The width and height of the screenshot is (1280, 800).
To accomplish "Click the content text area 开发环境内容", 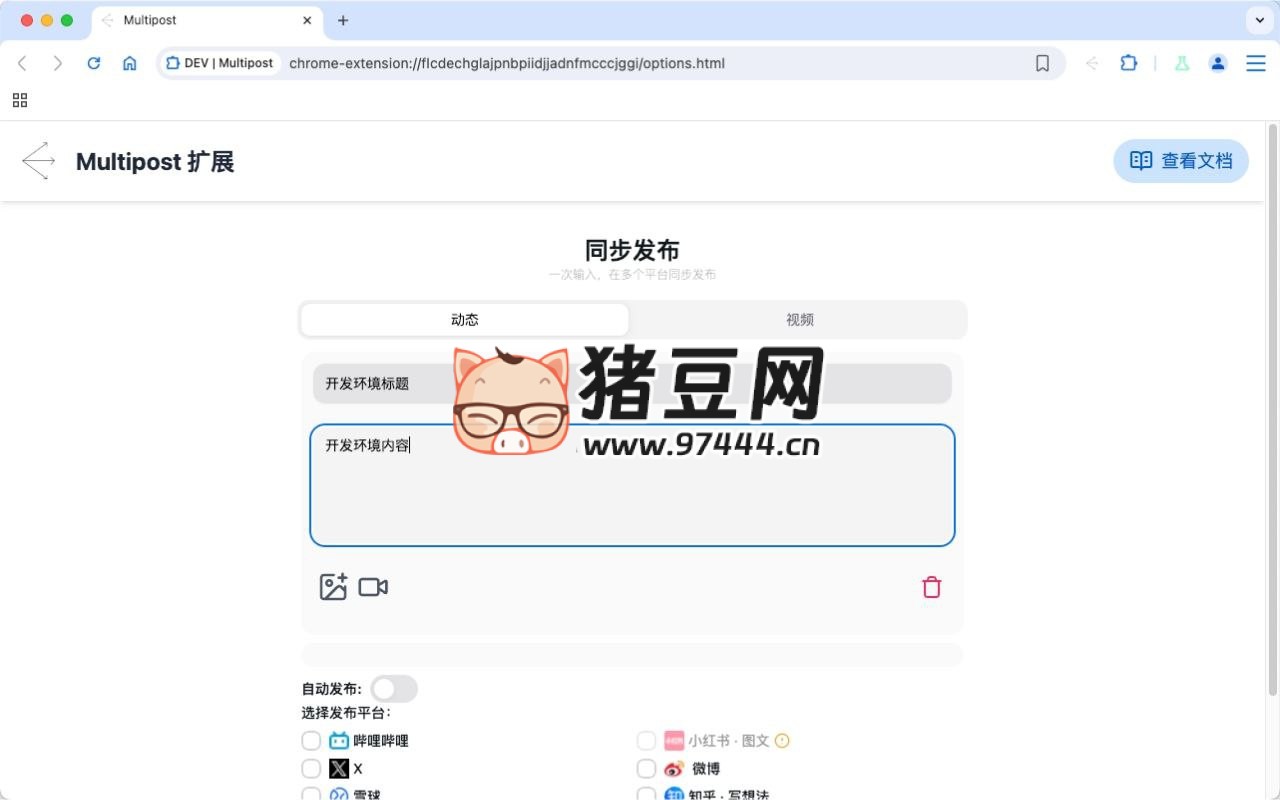I will point(632,485).
